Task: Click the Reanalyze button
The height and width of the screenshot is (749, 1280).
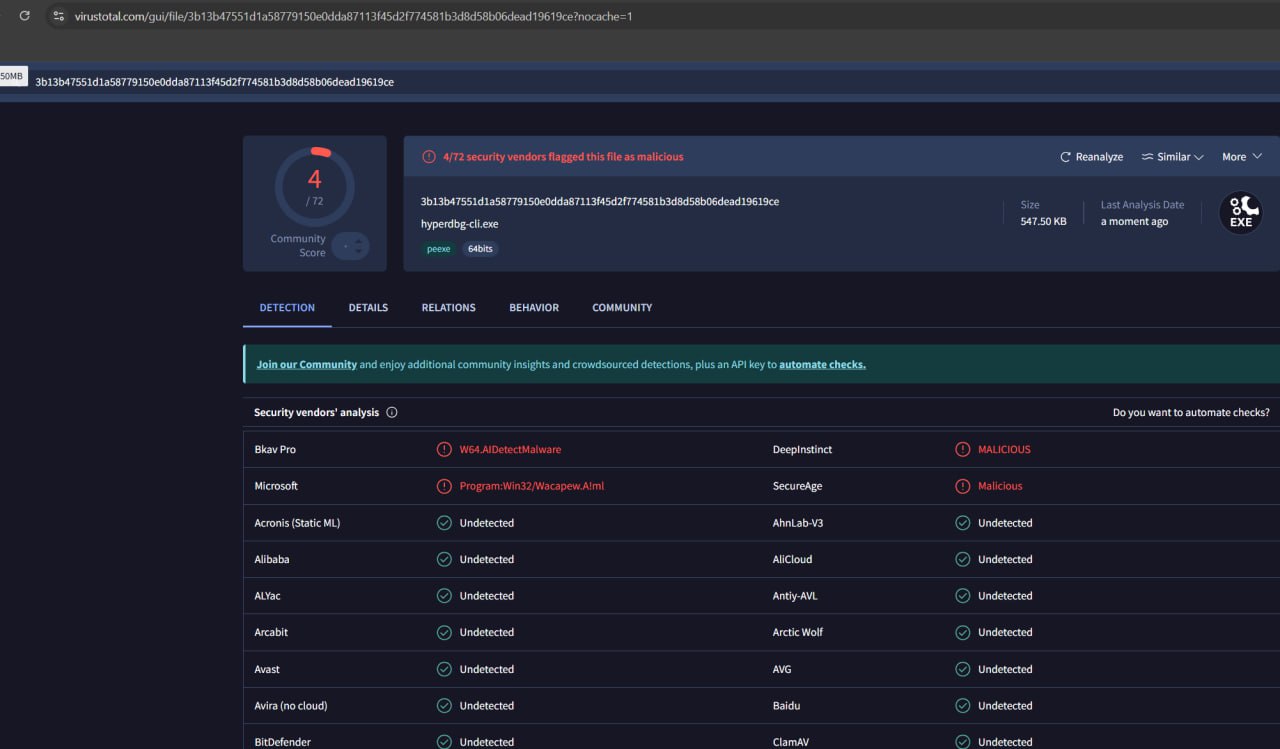Action: coord(1091,157)
